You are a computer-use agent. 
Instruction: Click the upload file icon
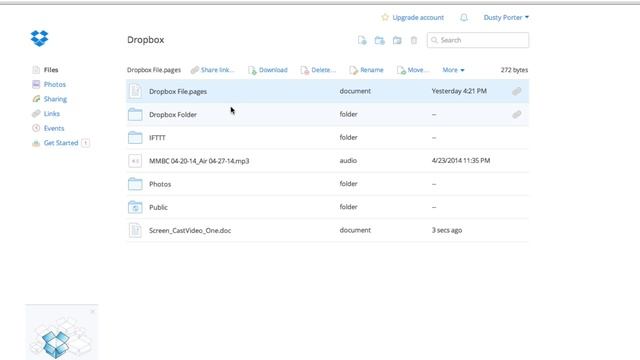pyautogui.click(x=362, y=40)
